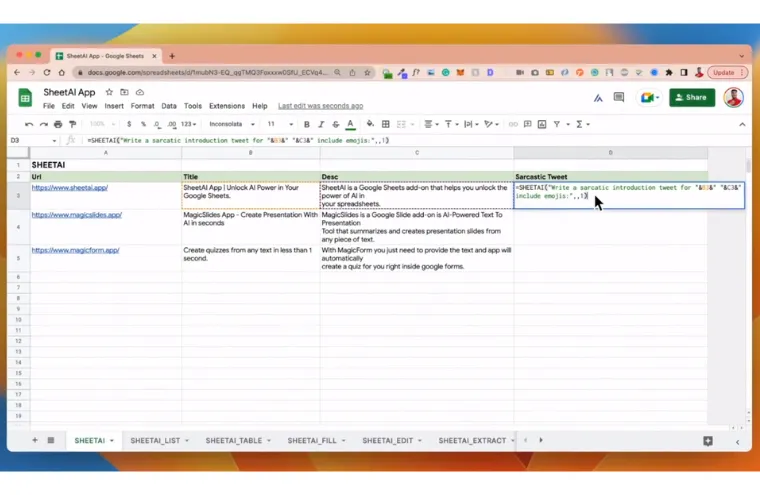Open the Format menu
This screenshot has height=495, width=760.
click(142, 106)
